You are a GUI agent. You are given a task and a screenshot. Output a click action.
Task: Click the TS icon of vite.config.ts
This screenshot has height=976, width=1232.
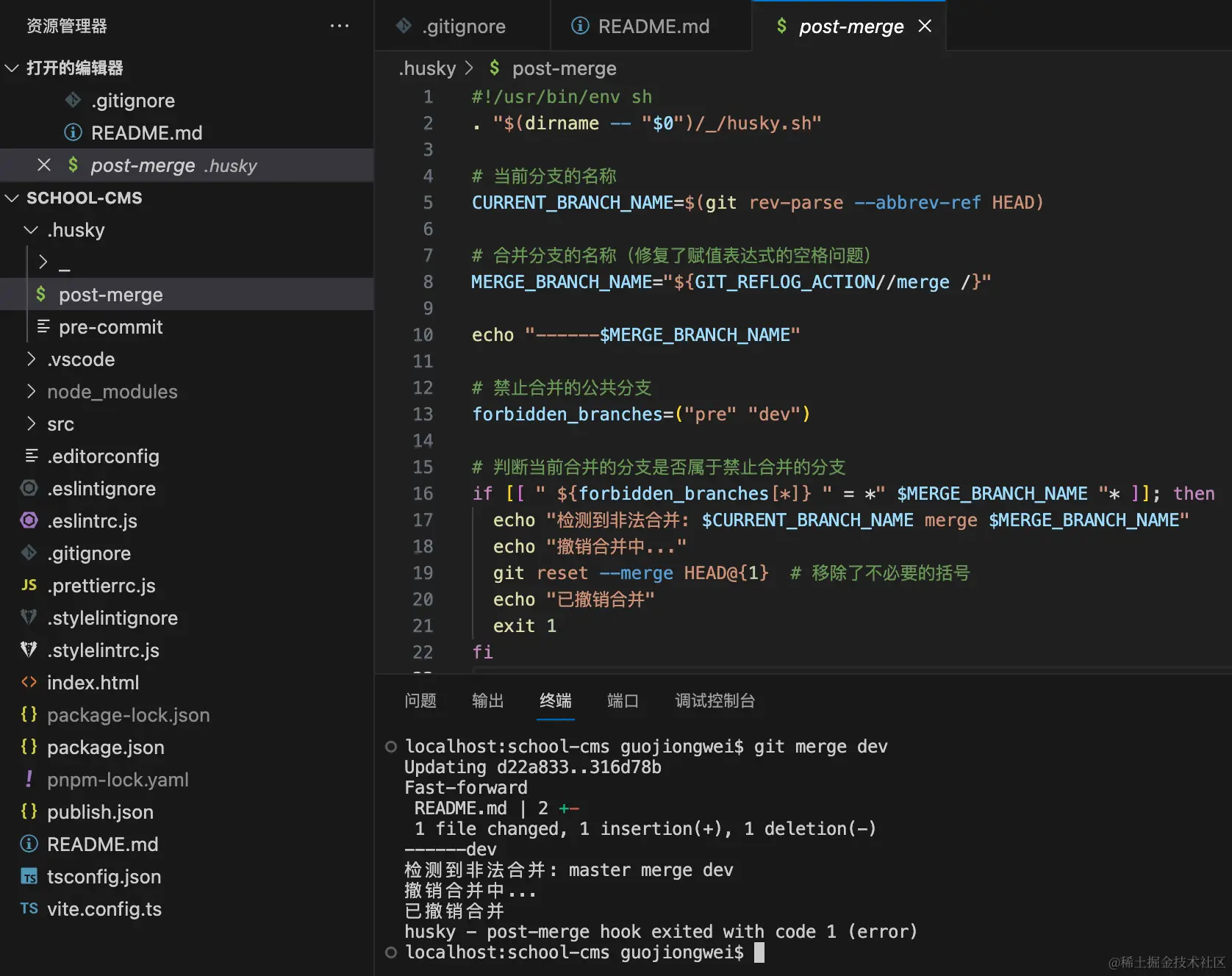click(29, 908)
